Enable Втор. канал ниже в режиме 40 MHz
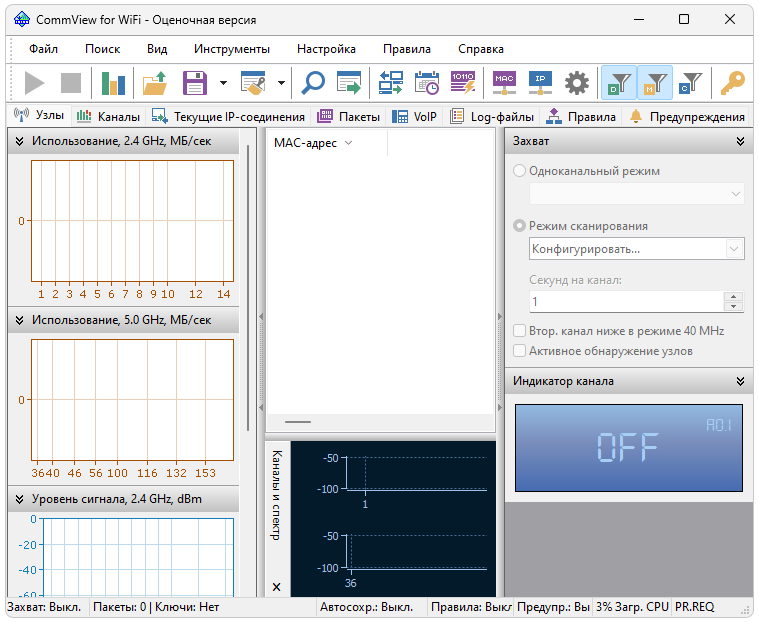The image size is (759, 622). [519, 331]
